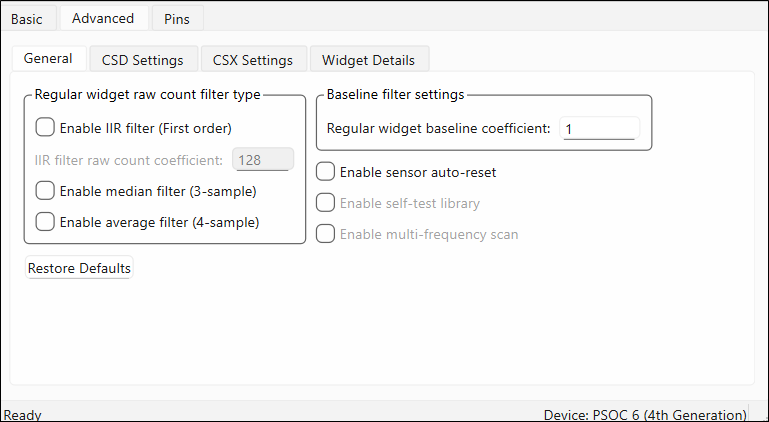This screenshot has width=769, height=422.
Task: Check Enable average filter (4-sample)
Action: [x=45, y=222]
